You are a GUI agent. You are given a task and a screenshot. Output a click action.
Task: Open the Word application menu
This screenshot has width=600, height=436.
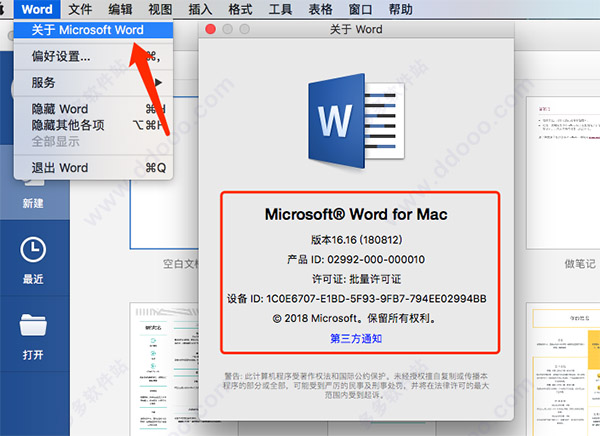[37, 9]
